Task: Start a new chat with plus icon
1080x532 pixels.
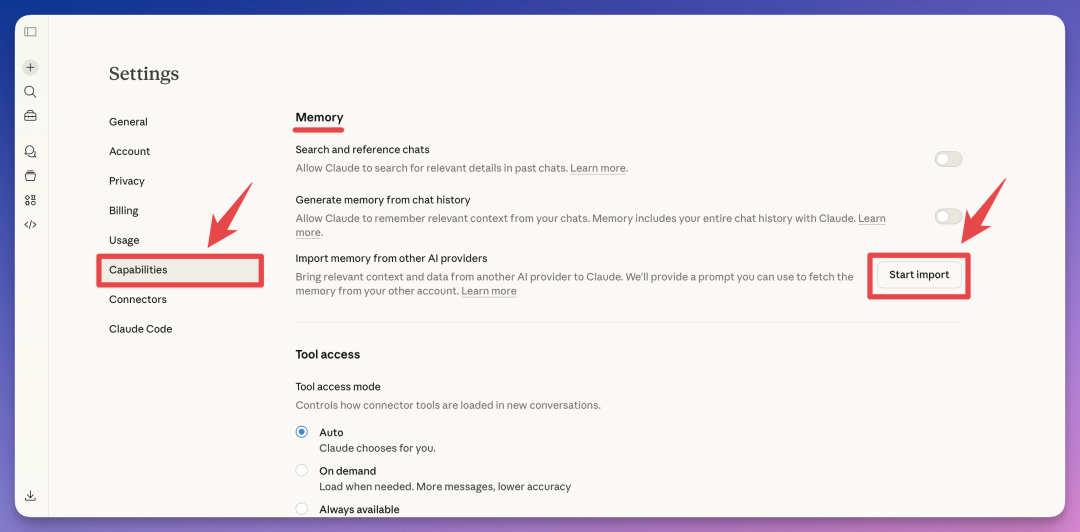Action: (30, 68)
